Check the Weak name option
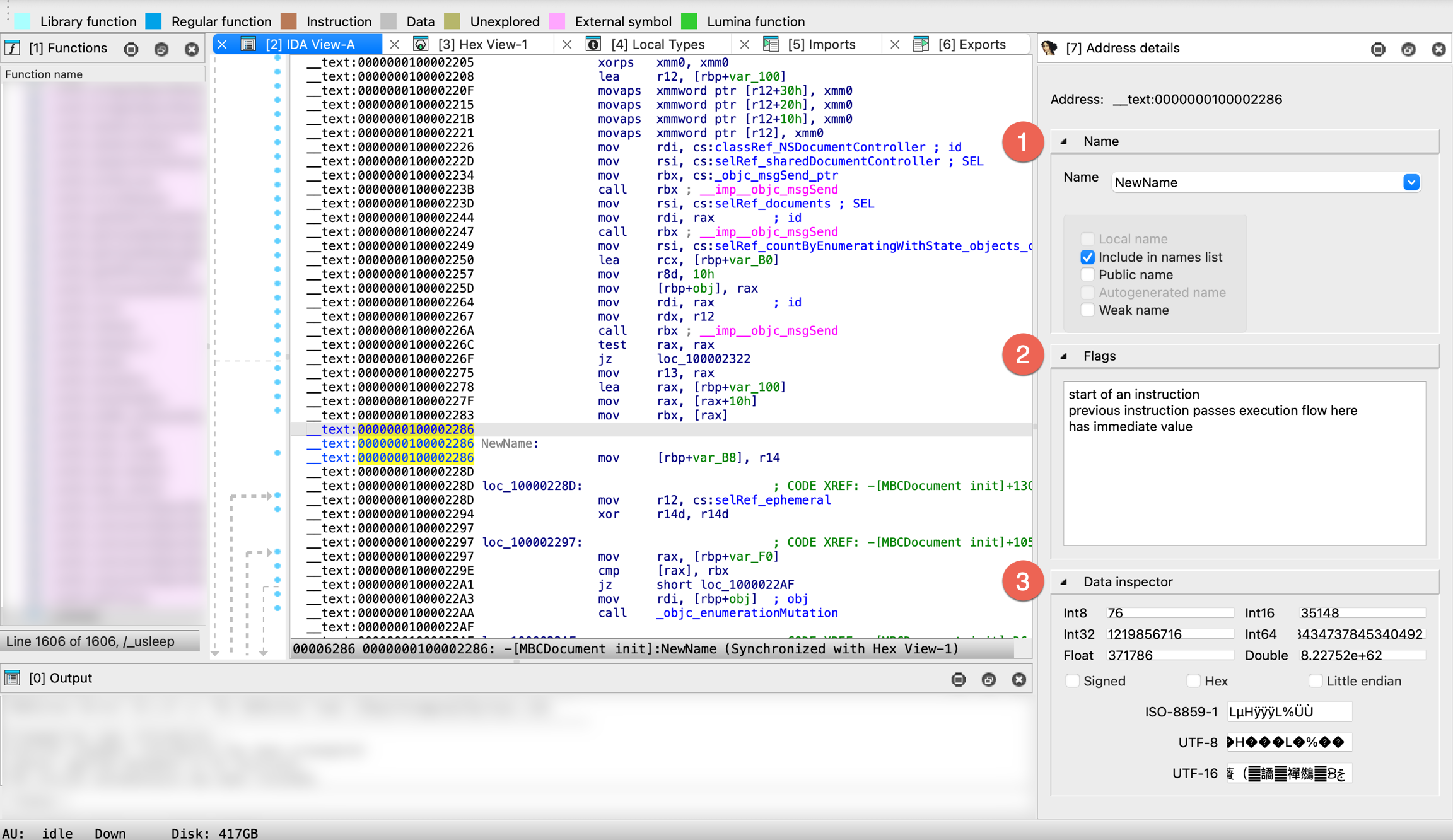The image size is (1453, 840). pyautogui.click(x=1087, y=310)
